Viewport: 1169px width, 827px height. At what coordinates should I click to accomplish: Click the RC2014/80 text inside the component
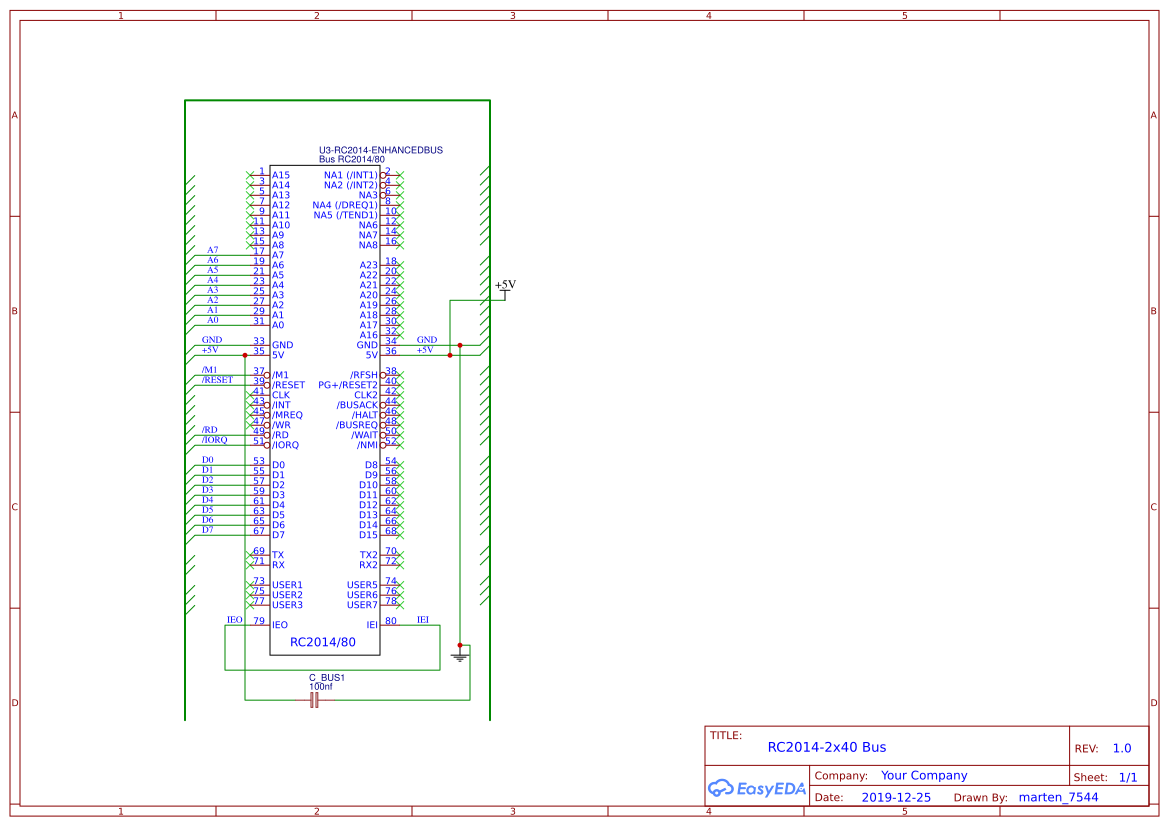(x=322, y=642)
